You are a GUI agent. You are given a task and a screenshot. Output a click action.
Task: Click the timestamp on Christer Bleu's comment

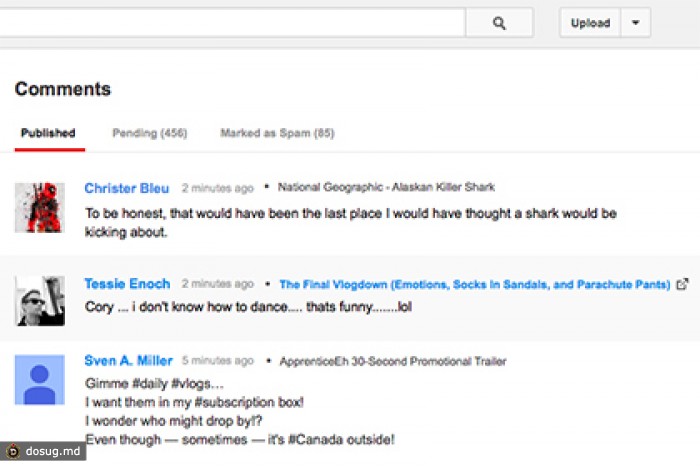[218, 188]
